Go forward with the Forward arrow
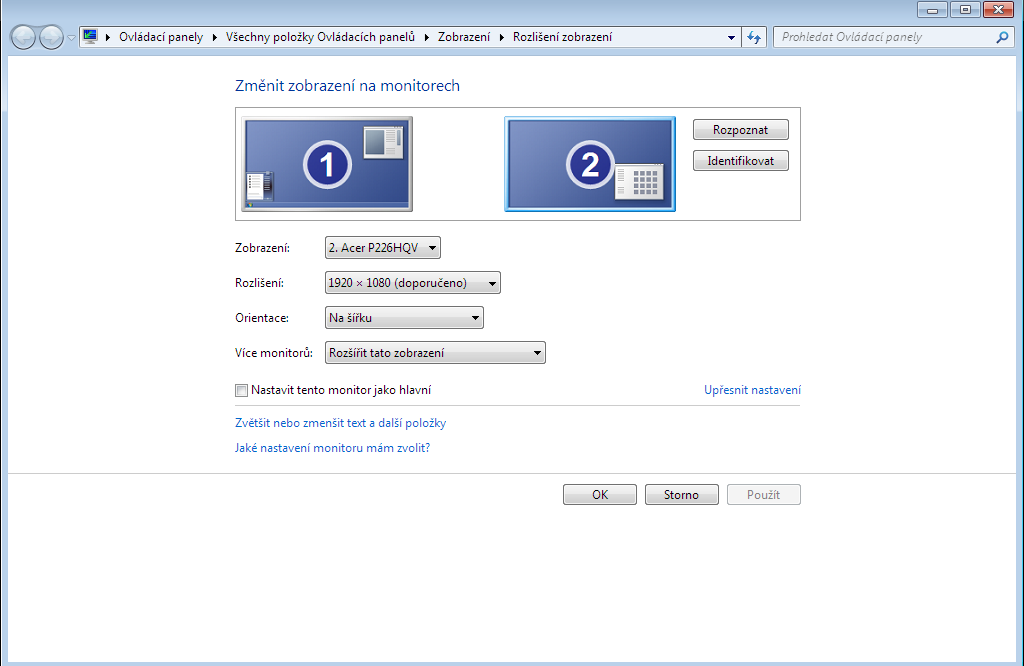 (52, 37)
